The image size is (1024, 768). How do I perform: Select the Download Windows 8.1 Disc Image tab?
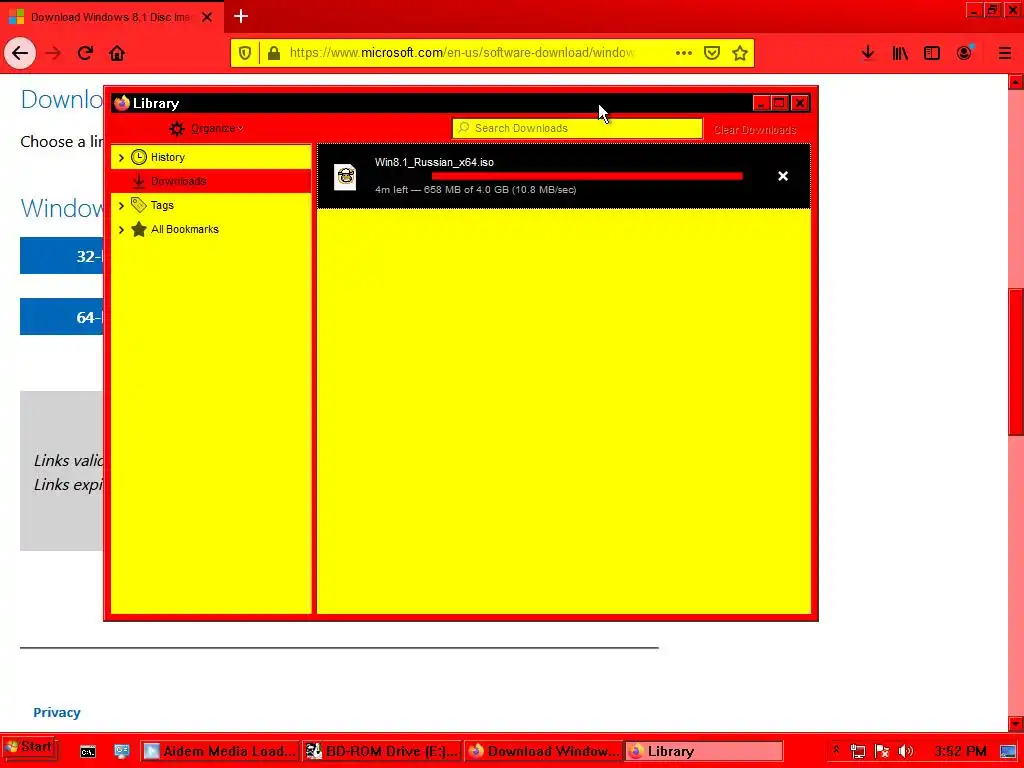111,17
